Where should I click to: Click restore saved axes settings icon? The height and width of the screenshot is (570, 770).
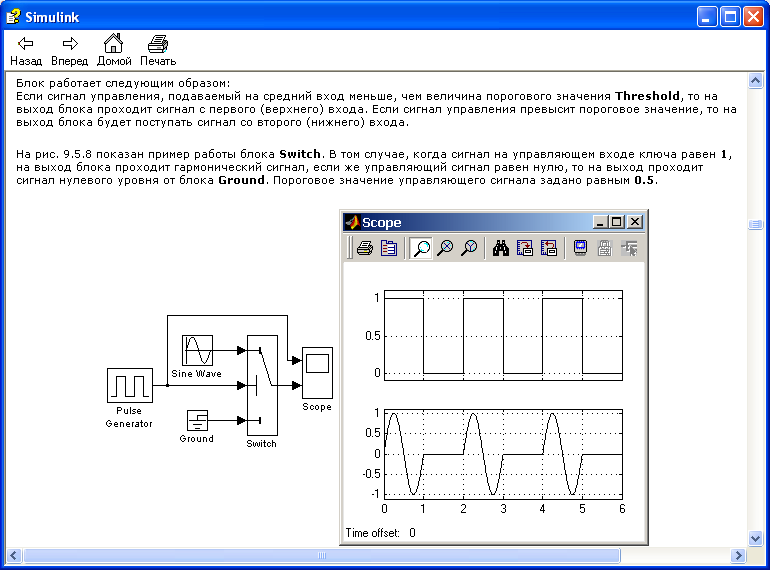(x=549, y=248)
